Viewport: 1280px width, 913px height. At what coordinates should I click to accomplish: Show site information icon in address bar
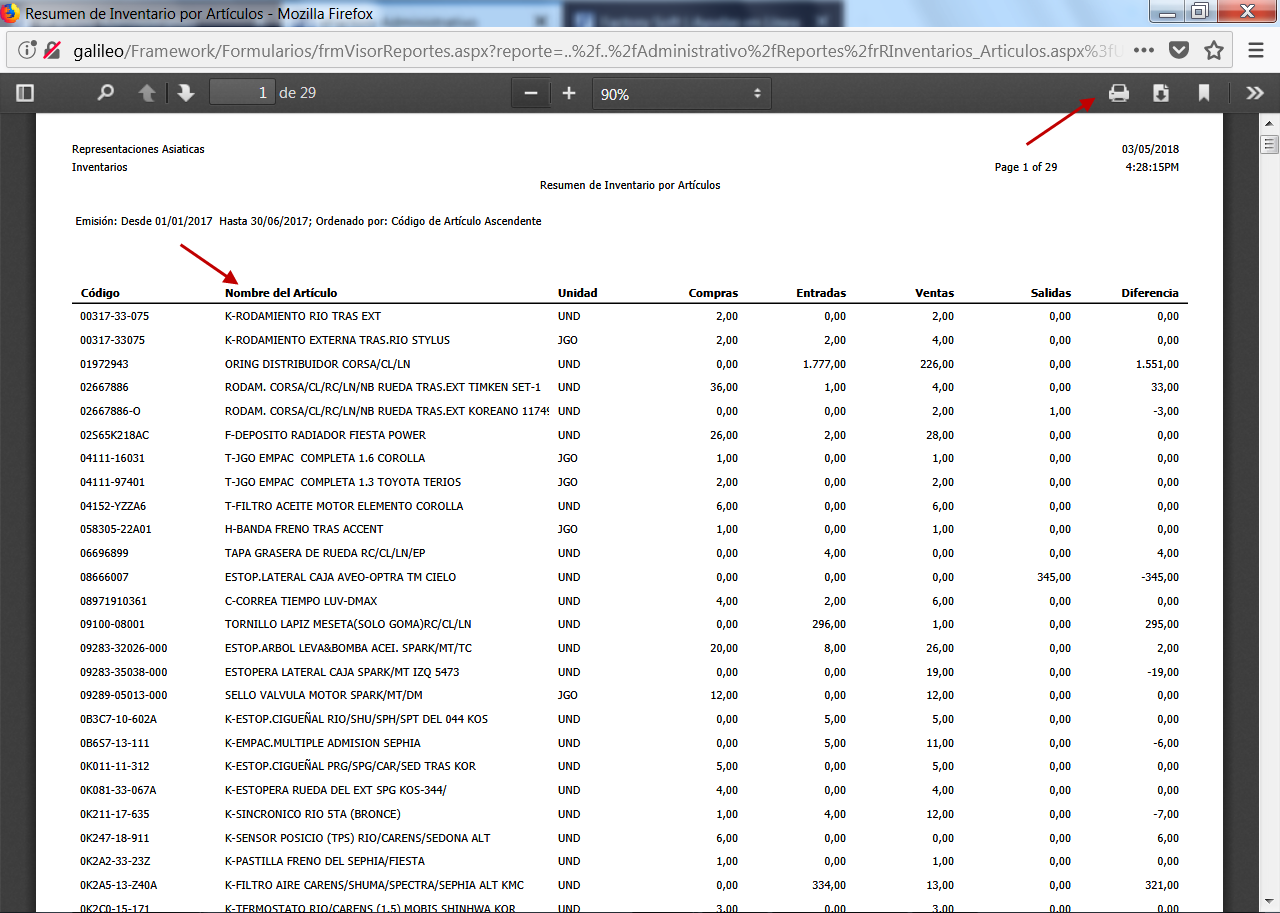28,50
